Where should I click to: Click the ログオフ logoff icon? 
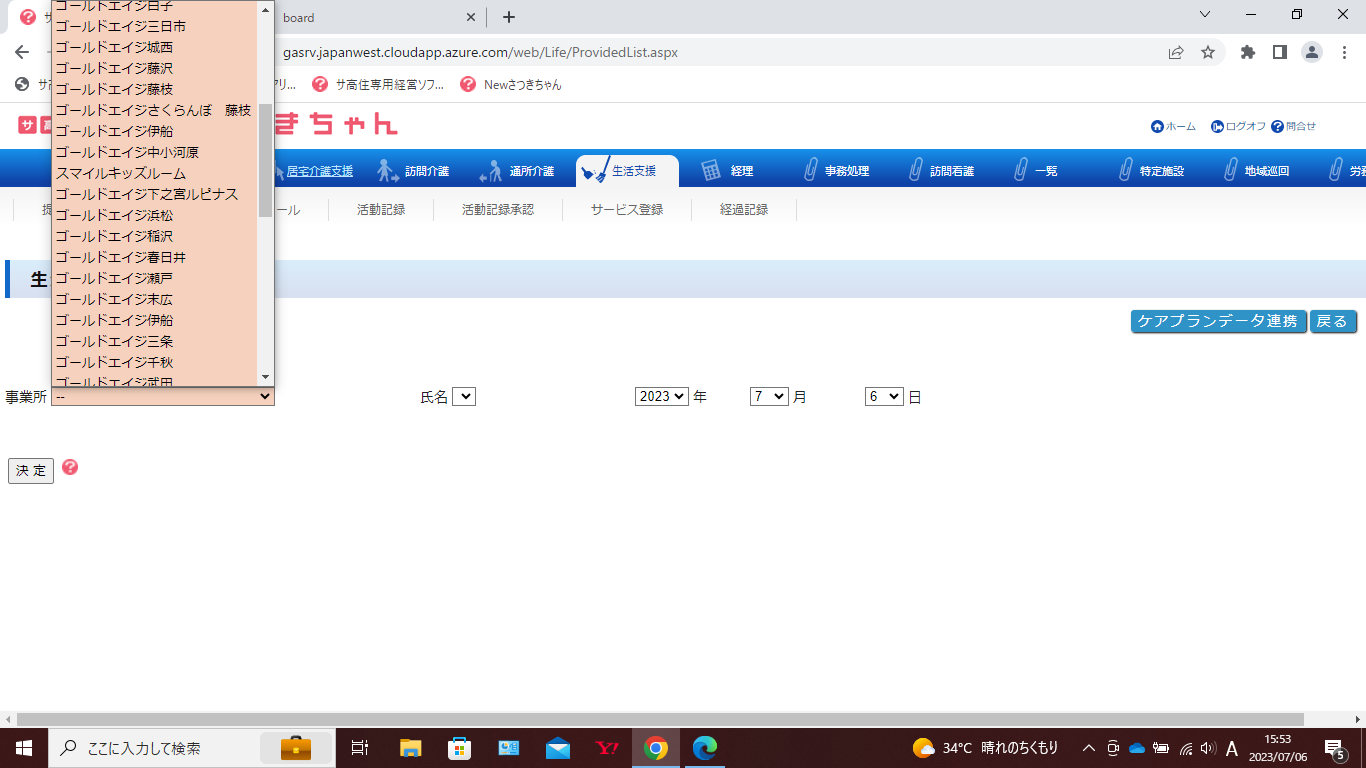[1217, 127]
